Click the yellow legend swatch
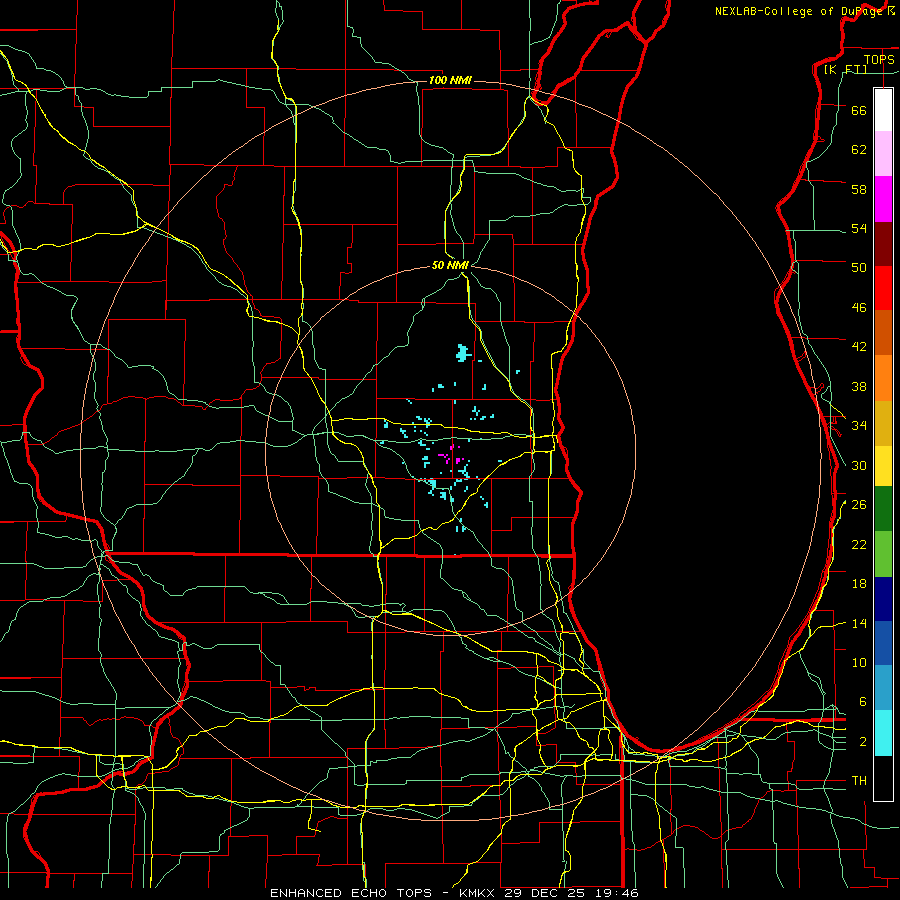The height and width of the screenshot is (900, 900). 883,466
